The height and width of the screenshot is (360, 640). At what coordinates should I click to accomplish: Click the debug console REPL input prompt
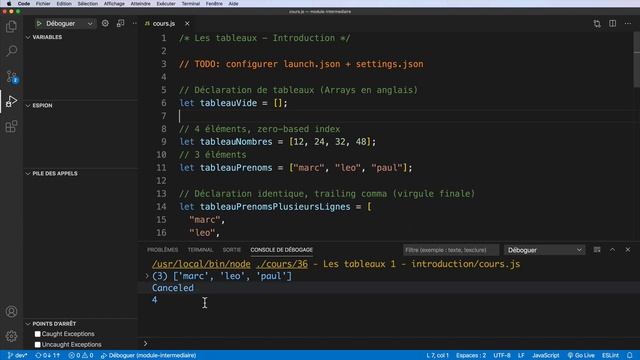point(390,344)
